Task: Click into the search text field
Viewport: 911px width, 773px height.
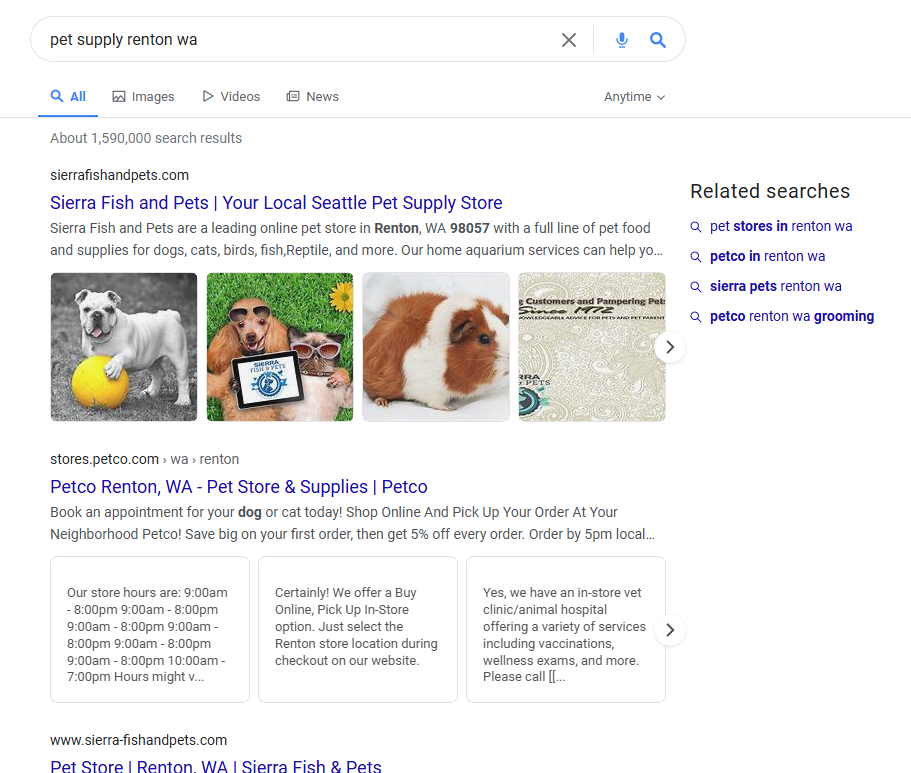Action: pos(300,40)
